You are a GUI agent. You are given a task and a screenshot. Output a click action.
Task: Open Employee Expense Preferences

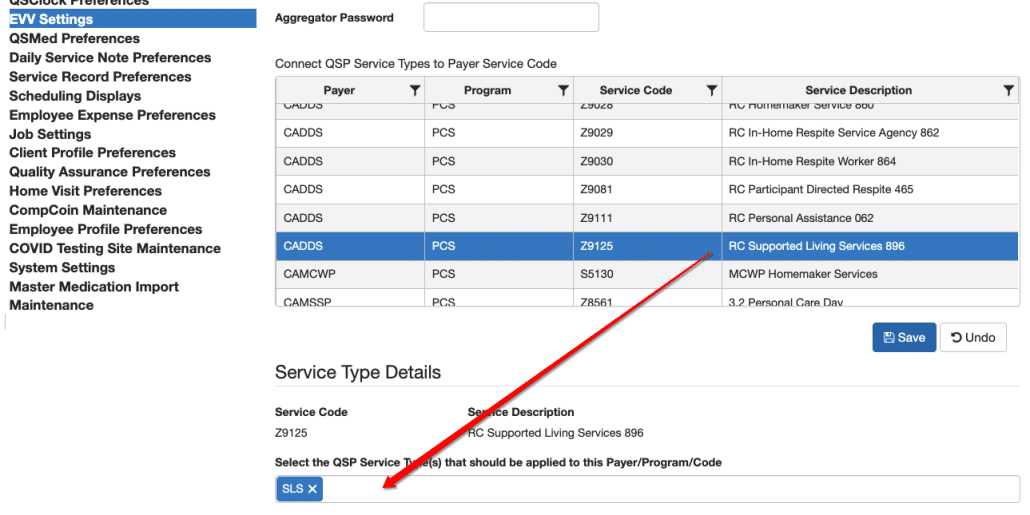click(112, 115)
